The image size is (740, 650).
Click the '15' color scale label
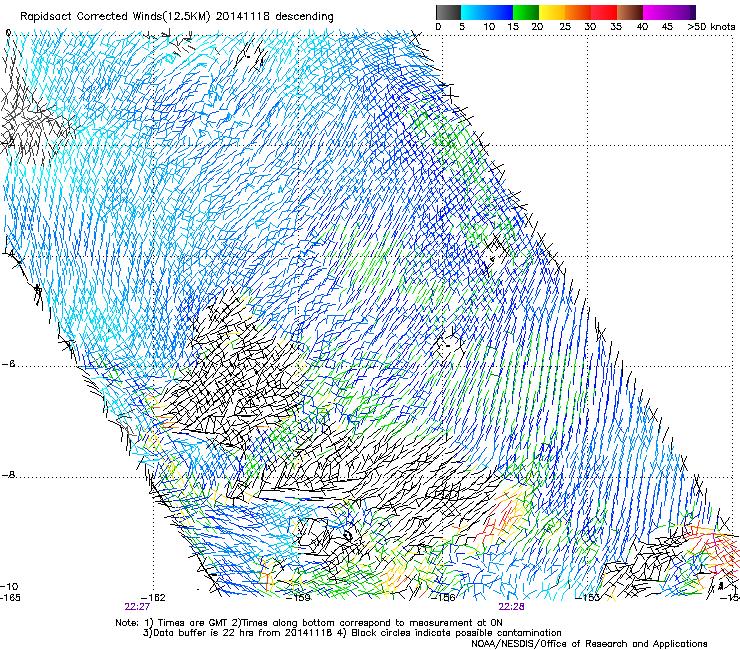(513, 27)
